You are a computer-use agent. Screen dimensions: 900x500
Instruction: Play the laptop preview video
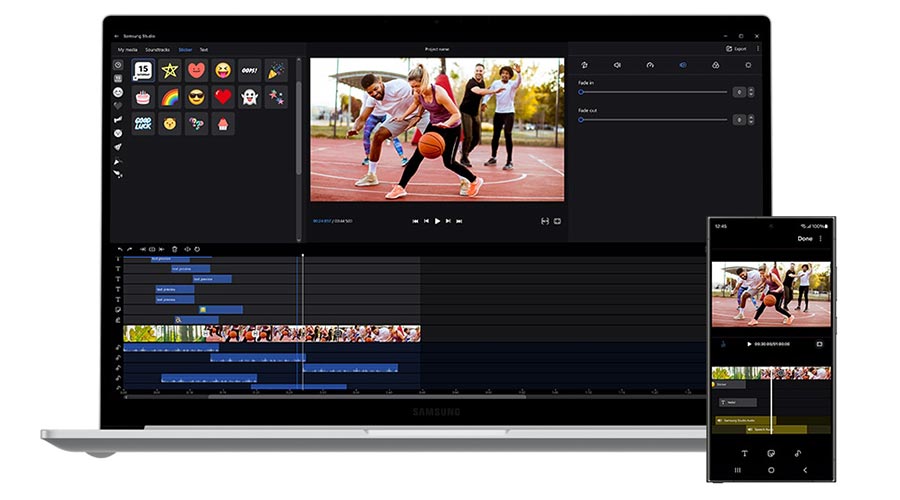(437, 221)
